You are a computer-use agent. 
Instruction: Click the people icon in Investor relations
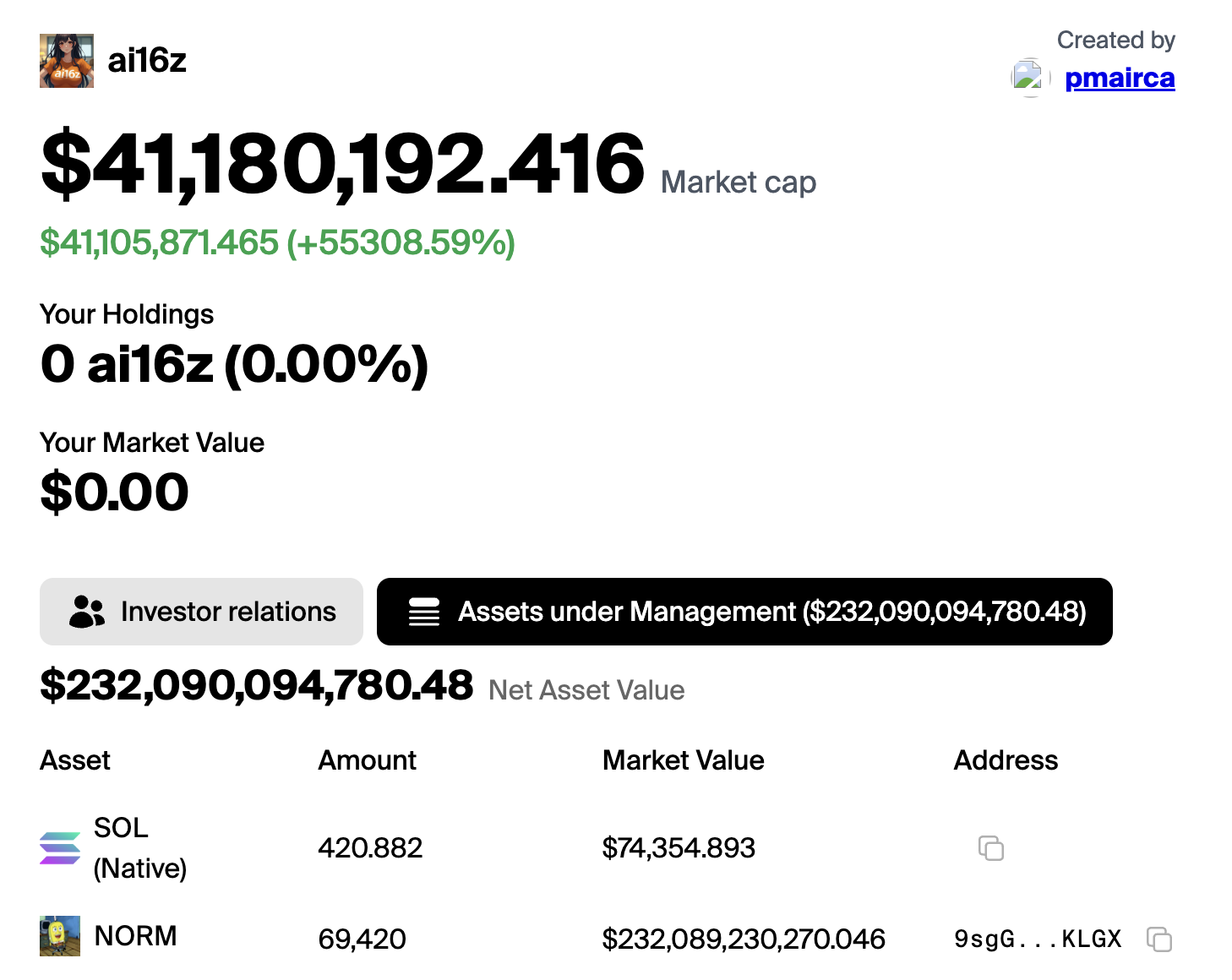point(87,612)
